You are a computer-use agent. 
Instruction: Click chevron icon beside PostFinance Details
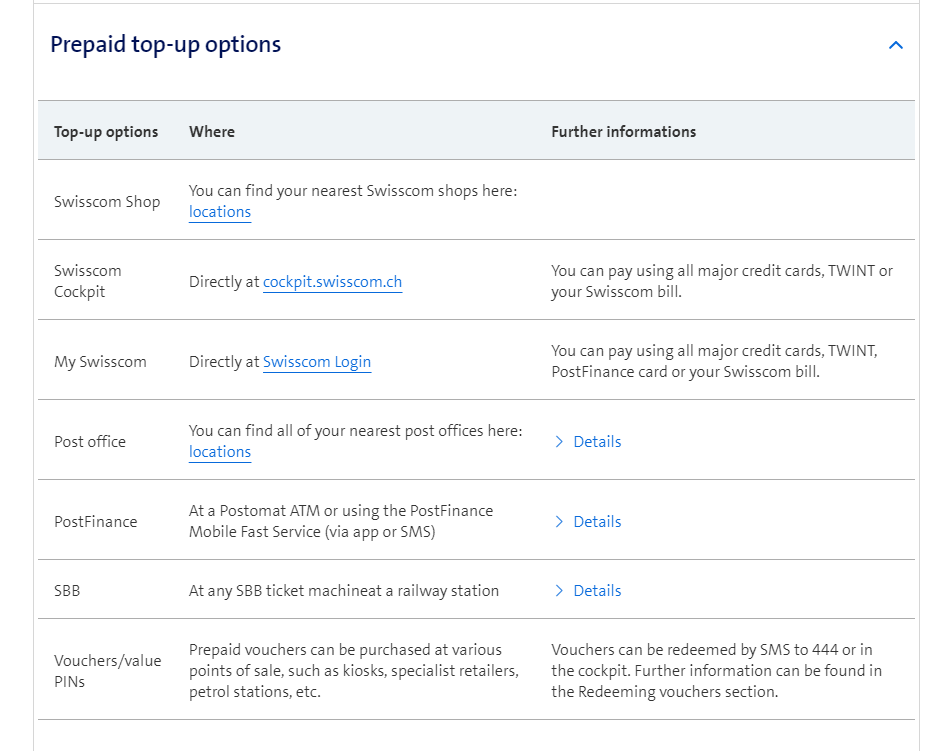(x=559, y=522)
